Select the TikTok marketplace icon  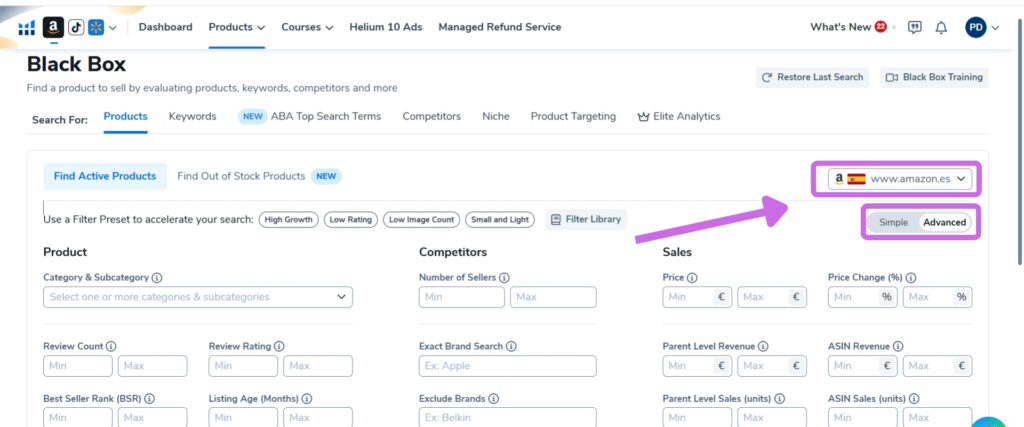tap(76, 27)
